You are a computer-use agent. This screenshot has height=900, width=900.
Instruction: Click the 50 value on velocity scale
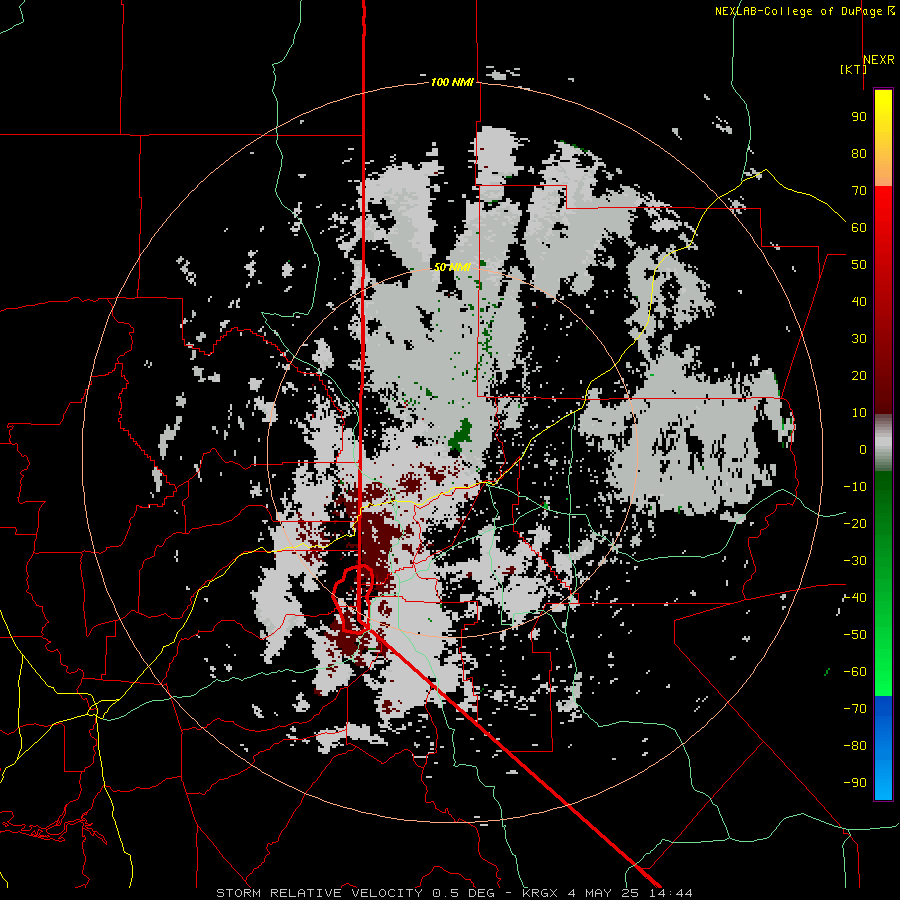[x=859, y=265]
